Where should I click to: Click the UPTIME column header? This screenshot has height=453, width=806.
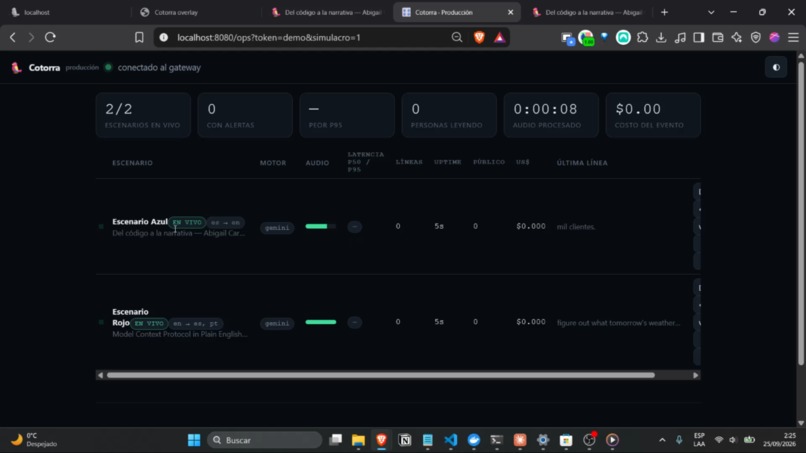click(447, 162)
